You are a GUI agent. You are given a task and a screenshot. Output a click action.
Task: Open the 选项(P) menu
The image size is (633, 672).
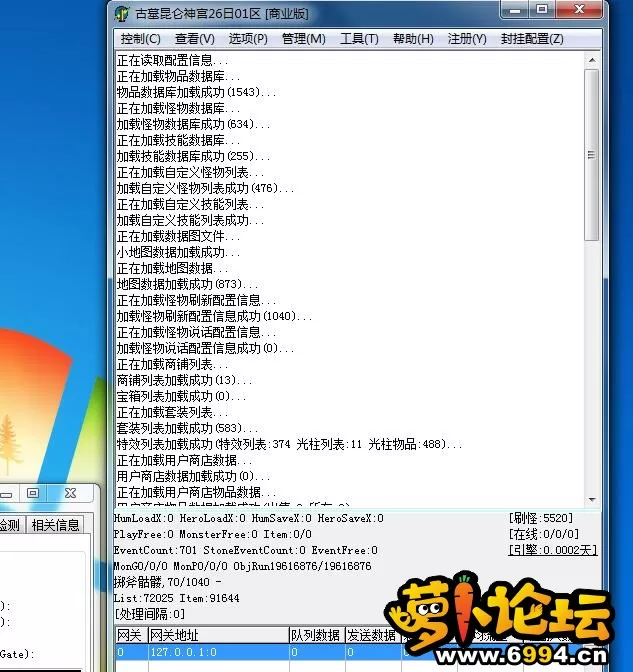coord(248,39)
